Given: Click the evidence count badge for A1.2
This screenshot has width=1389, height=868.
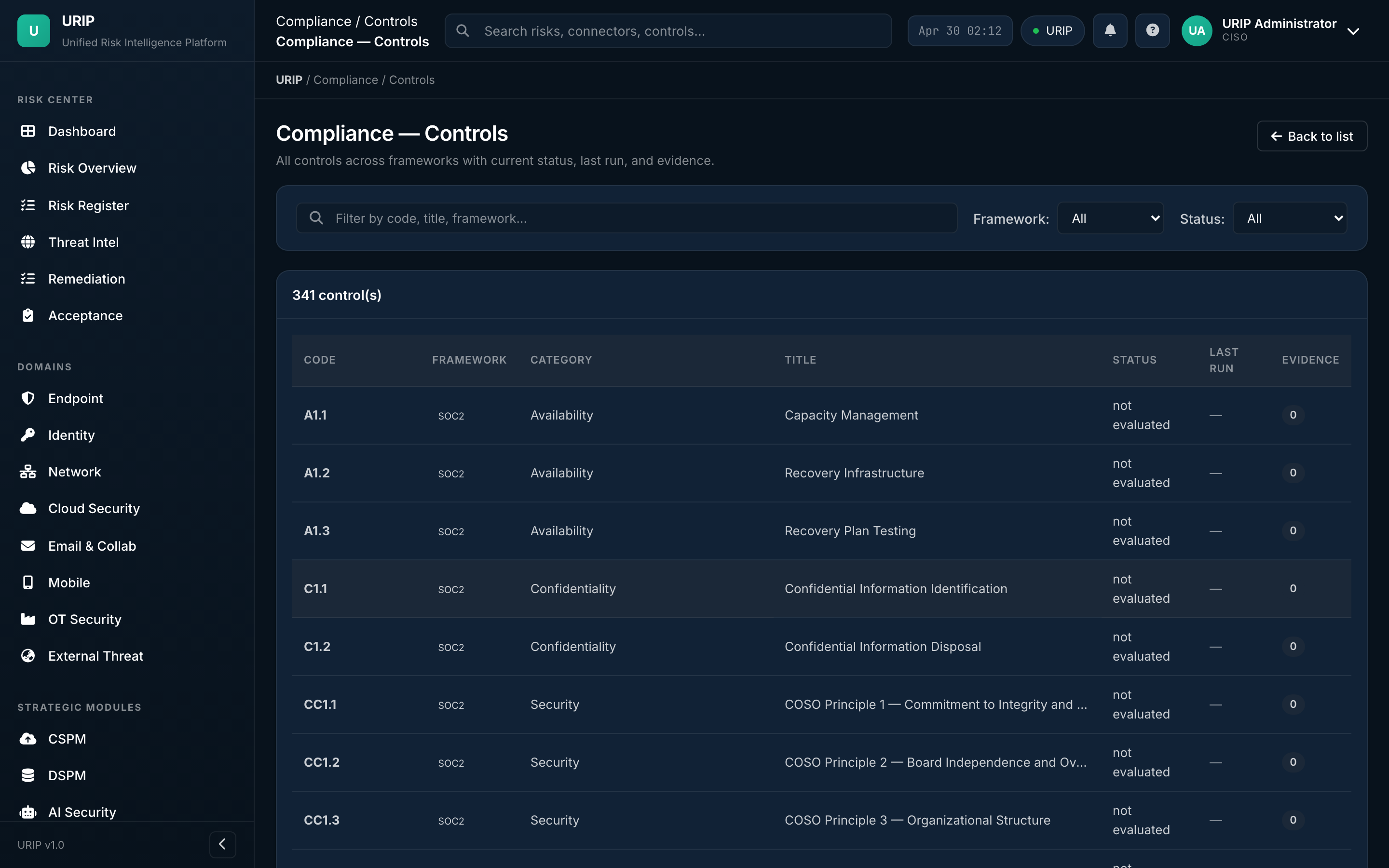Looking at the screenshot, I should (1293, 473).
